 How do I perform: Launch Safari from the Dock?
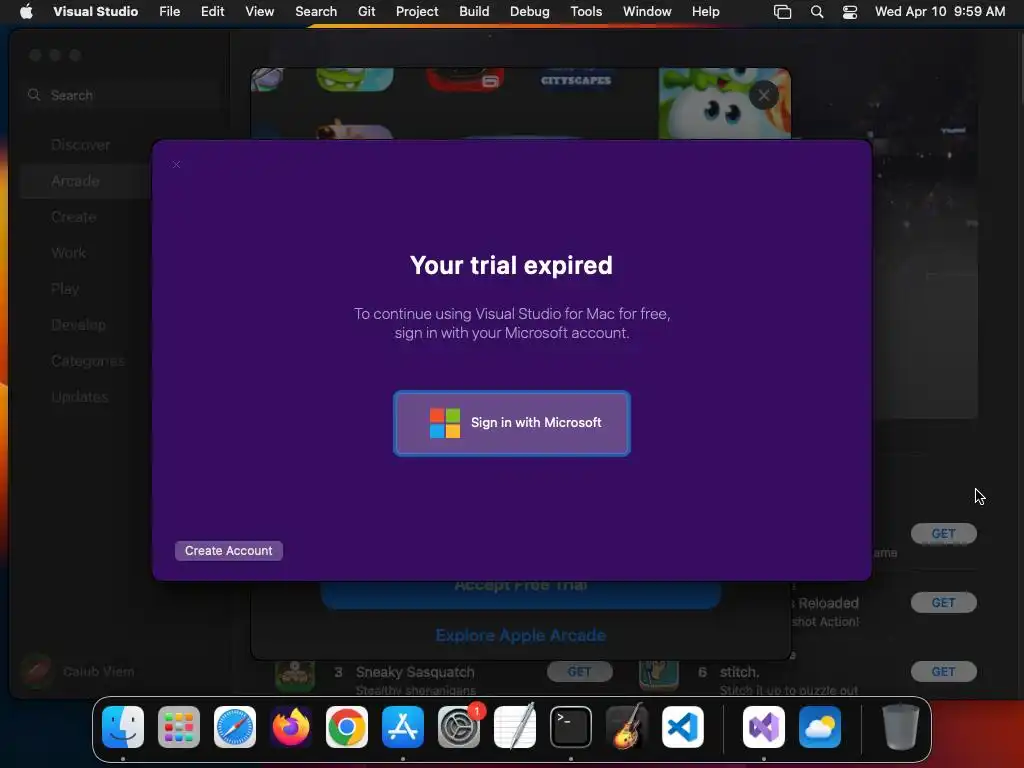tap(235, 727)
